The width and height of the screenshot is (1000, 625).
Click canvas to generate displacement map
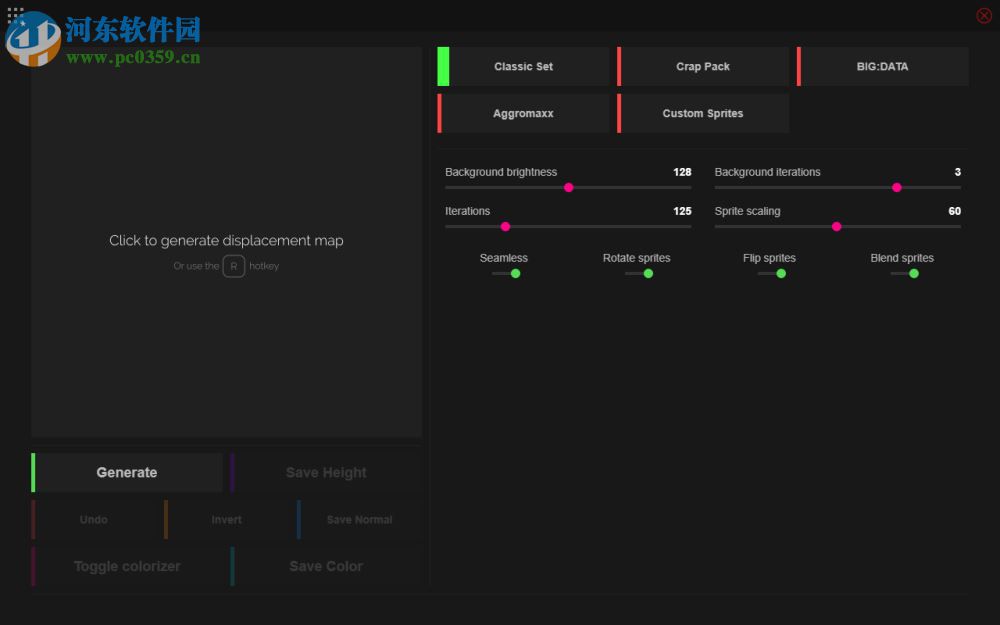(x=226, y=240)
